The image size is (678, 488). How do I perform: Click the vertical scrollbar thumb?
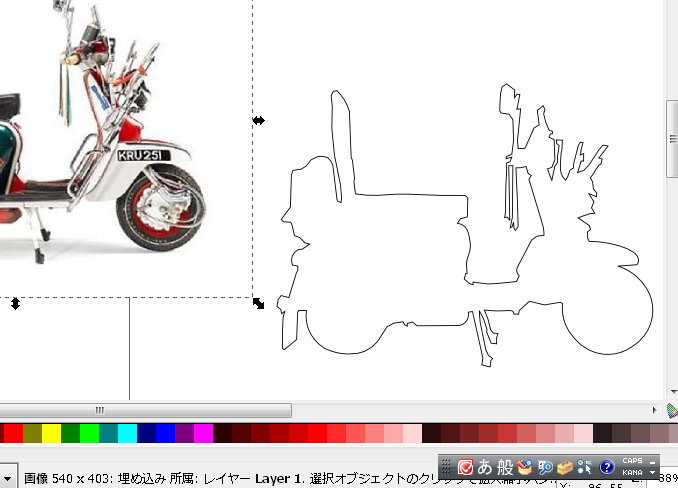(672, 138)
